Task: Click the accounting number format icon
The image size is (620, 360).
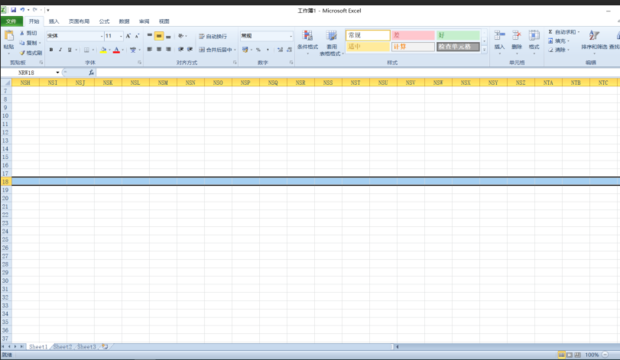Action: point(245,49)
